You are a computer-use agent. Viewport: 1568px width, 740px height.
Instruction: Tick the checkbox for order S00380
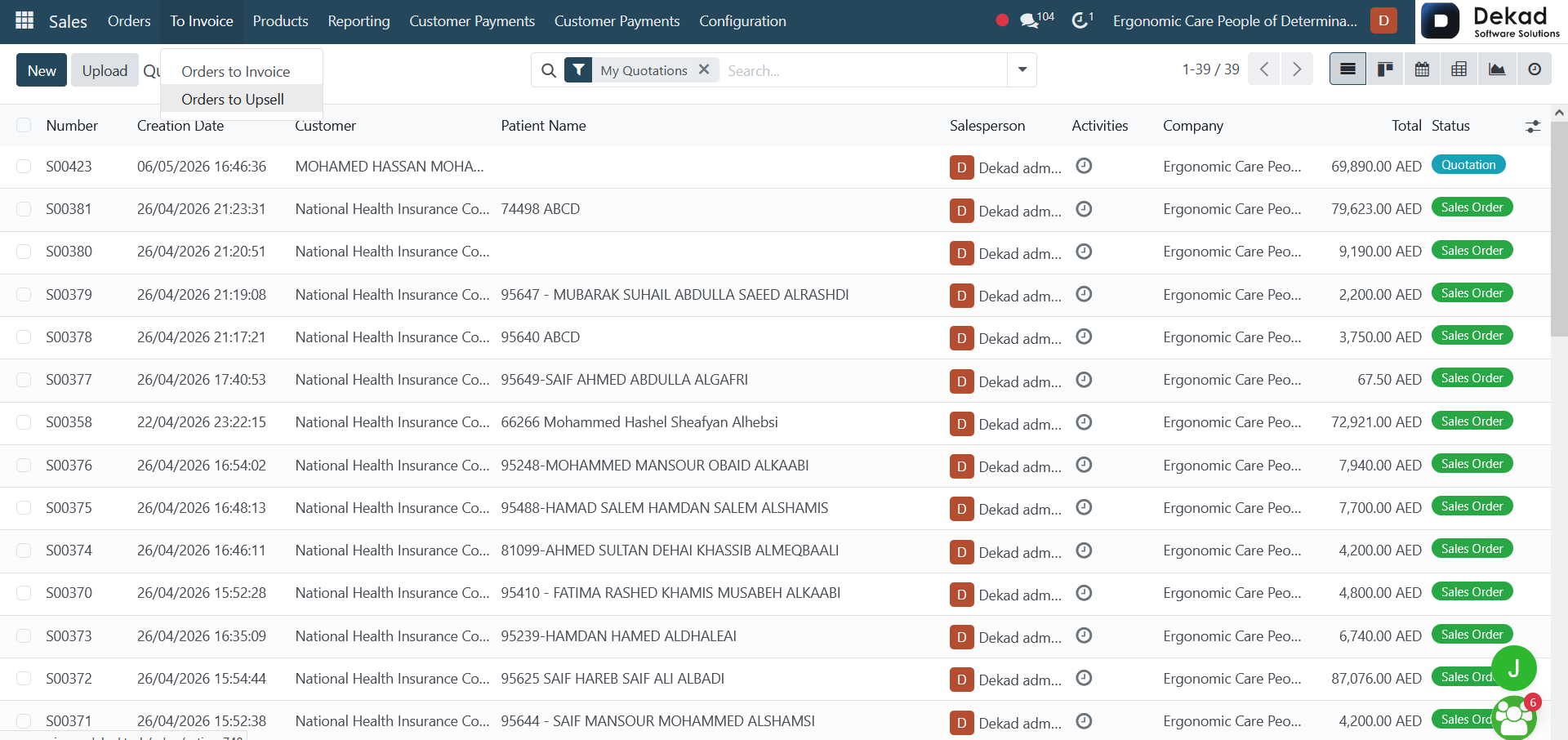[24, 252]
